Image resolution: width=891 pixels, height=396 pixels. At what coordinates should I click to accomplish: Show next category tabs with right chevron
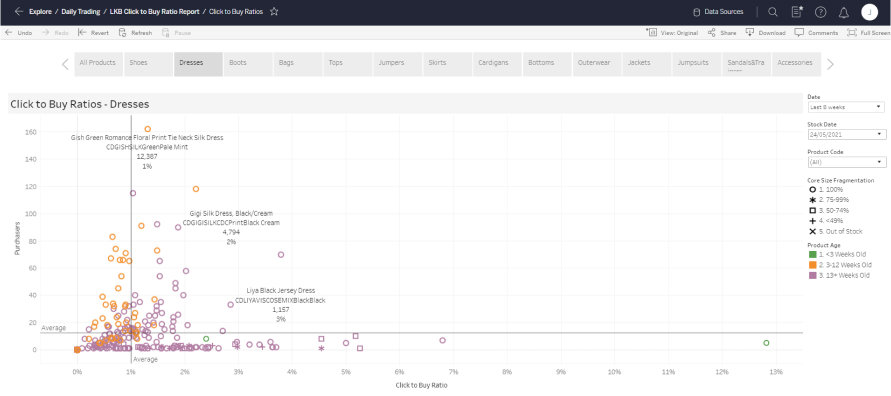pos(830,64)
